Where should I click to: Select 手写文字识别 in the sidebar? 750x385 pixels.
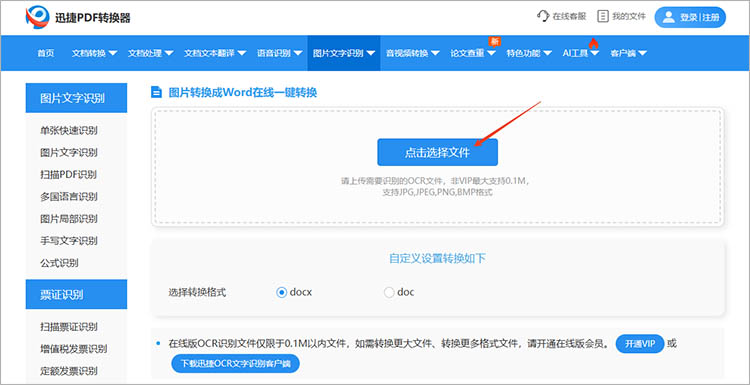69,241
